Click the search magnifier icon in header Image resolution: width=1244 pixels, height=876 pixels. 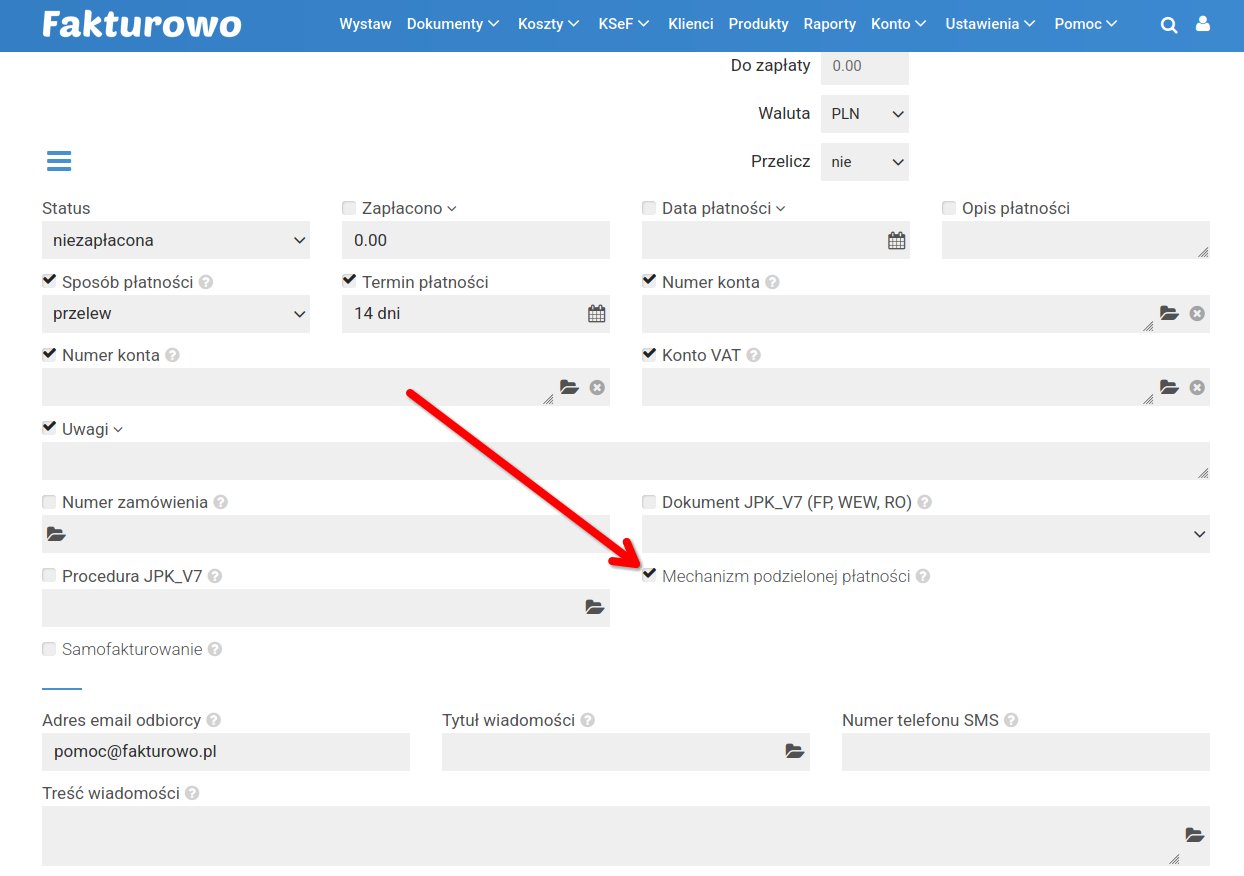(x=1168, y=25)
